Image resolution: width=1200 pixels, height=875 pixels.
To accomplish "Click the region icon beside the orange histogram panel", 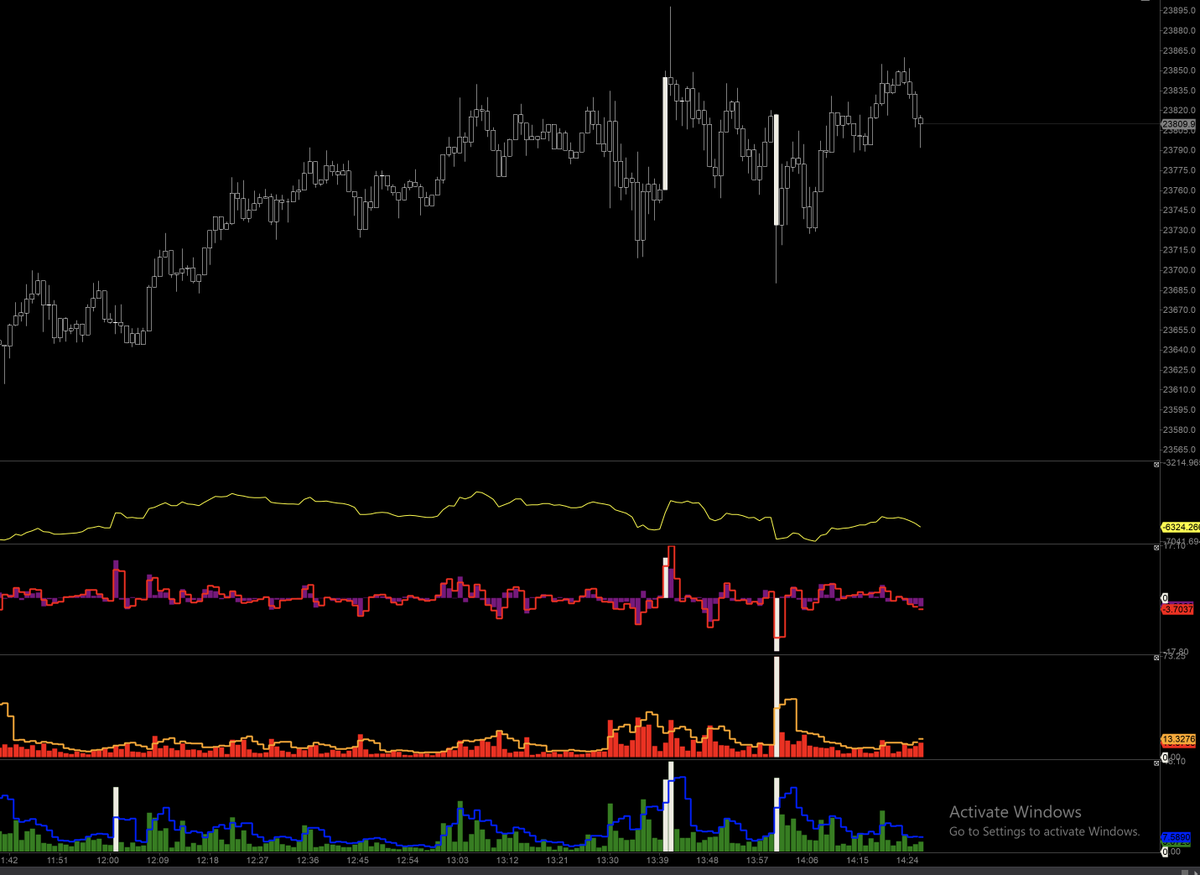I will [1155, 659].
